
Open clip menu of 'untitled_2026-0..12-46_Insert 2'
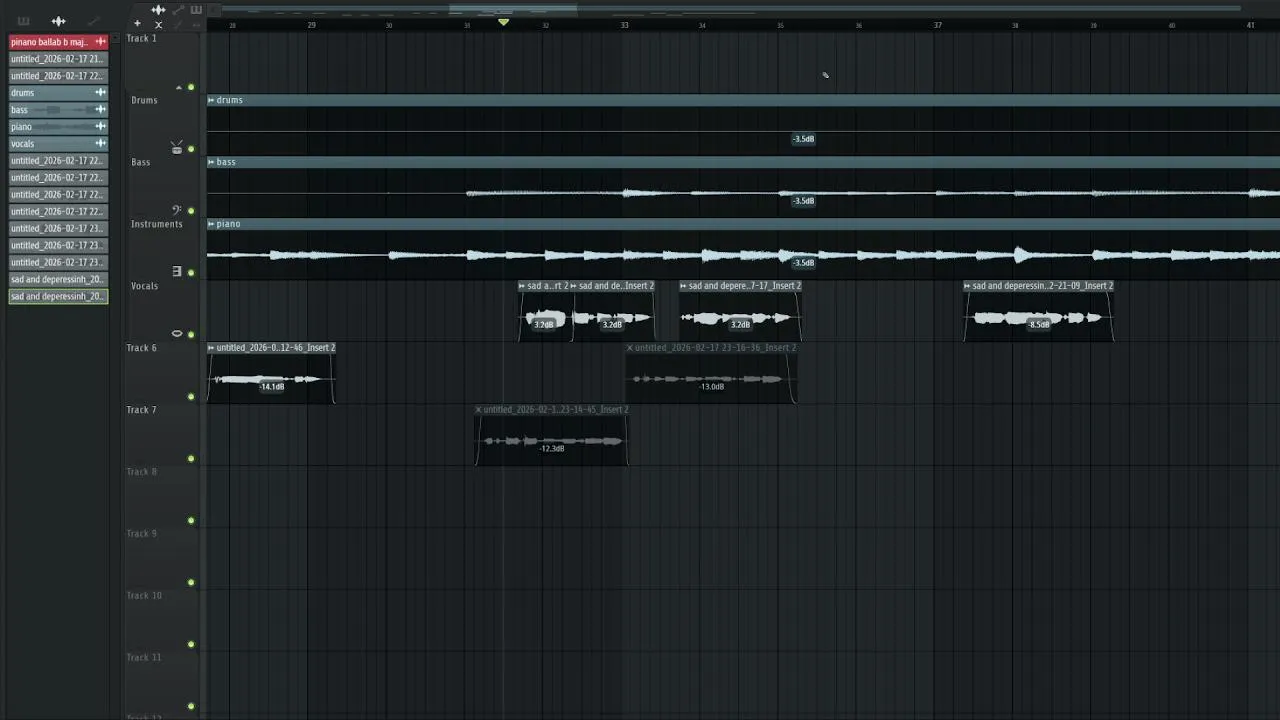pos(211,348)
